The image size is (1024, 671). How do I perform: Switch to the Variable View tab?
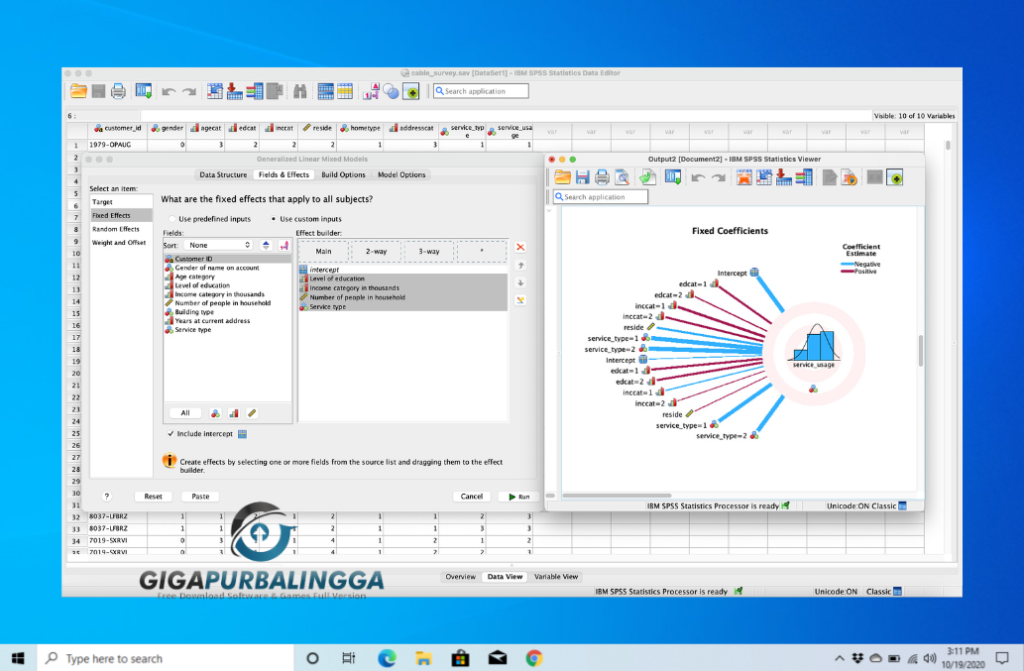click(556, 576)
